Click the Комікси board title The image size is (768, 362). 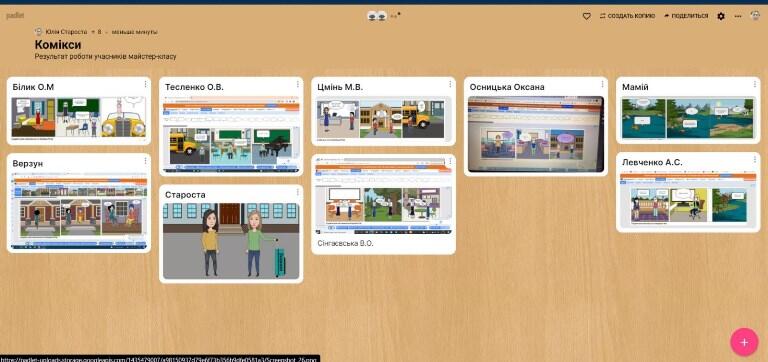58,45
